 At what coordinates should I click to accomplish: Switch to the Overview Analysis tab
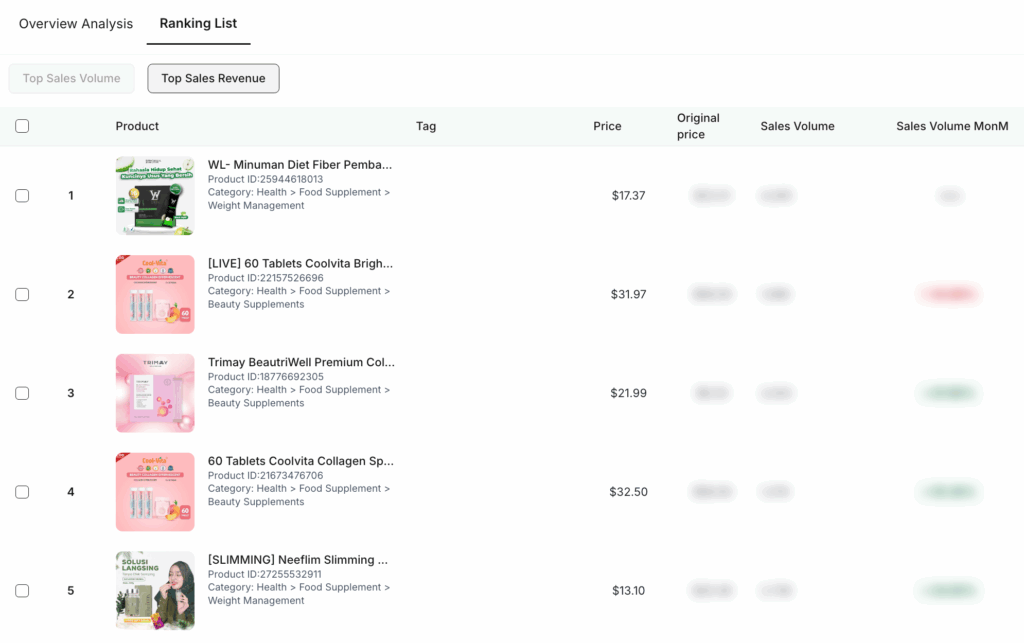[x=76, y=24]
